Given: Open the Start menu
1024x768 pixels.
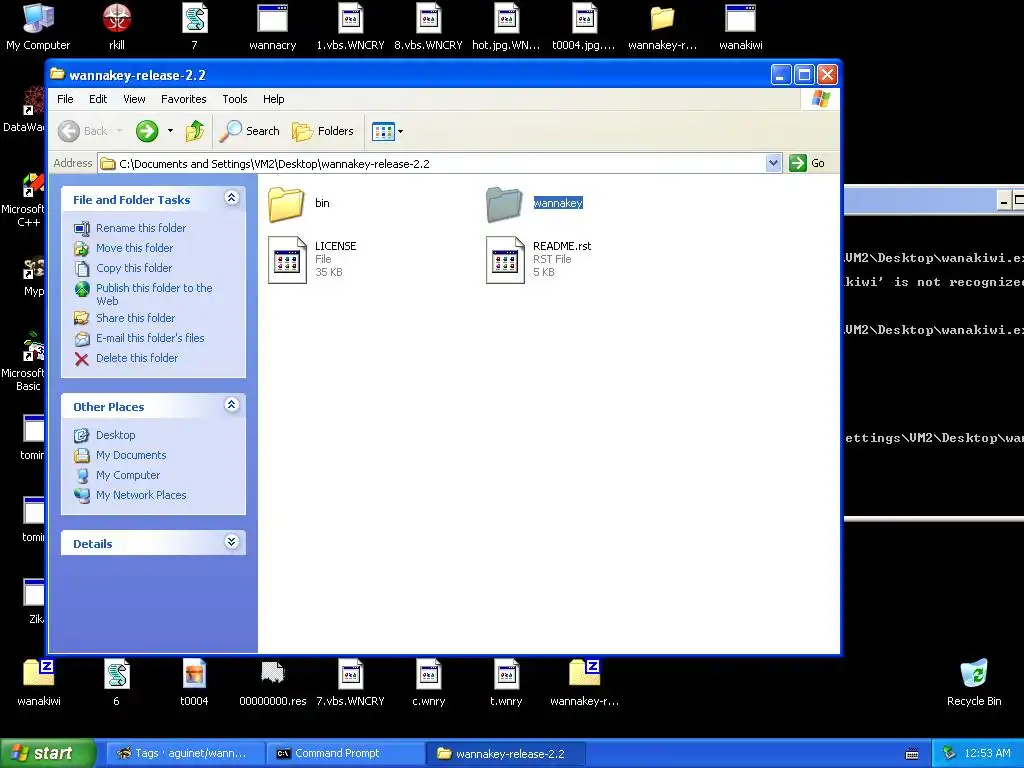Looking at the screenshot, I should (47, 753).
